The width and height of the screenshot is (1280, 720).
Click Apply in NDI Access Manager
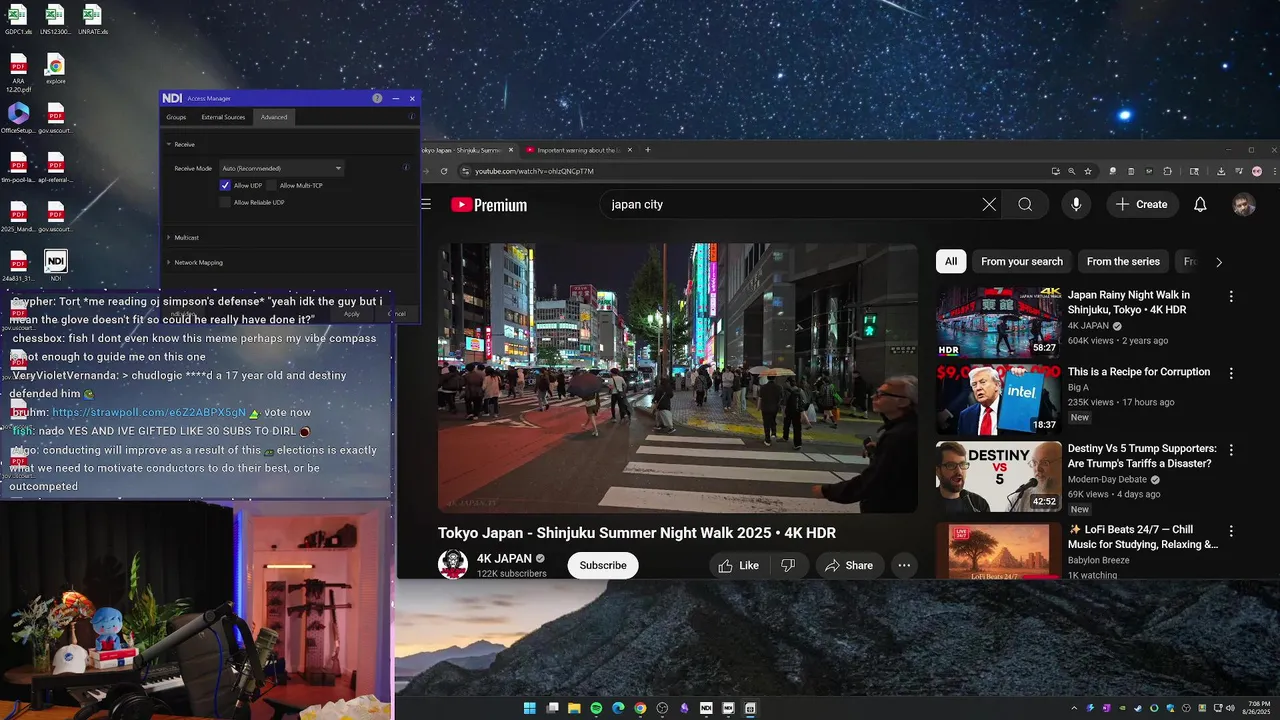pos(352,314)
